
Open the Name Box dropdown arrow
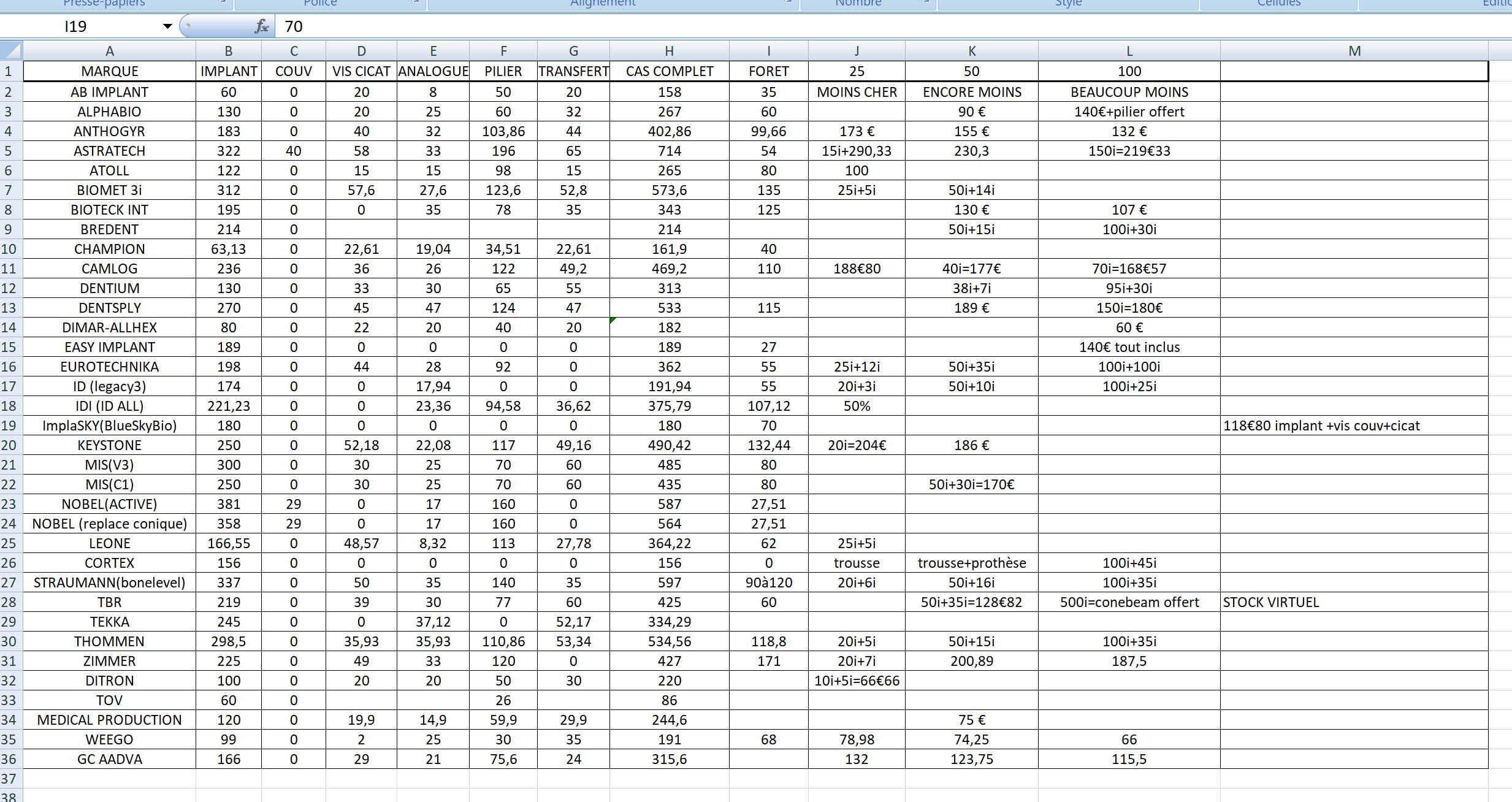coord(167,26)
